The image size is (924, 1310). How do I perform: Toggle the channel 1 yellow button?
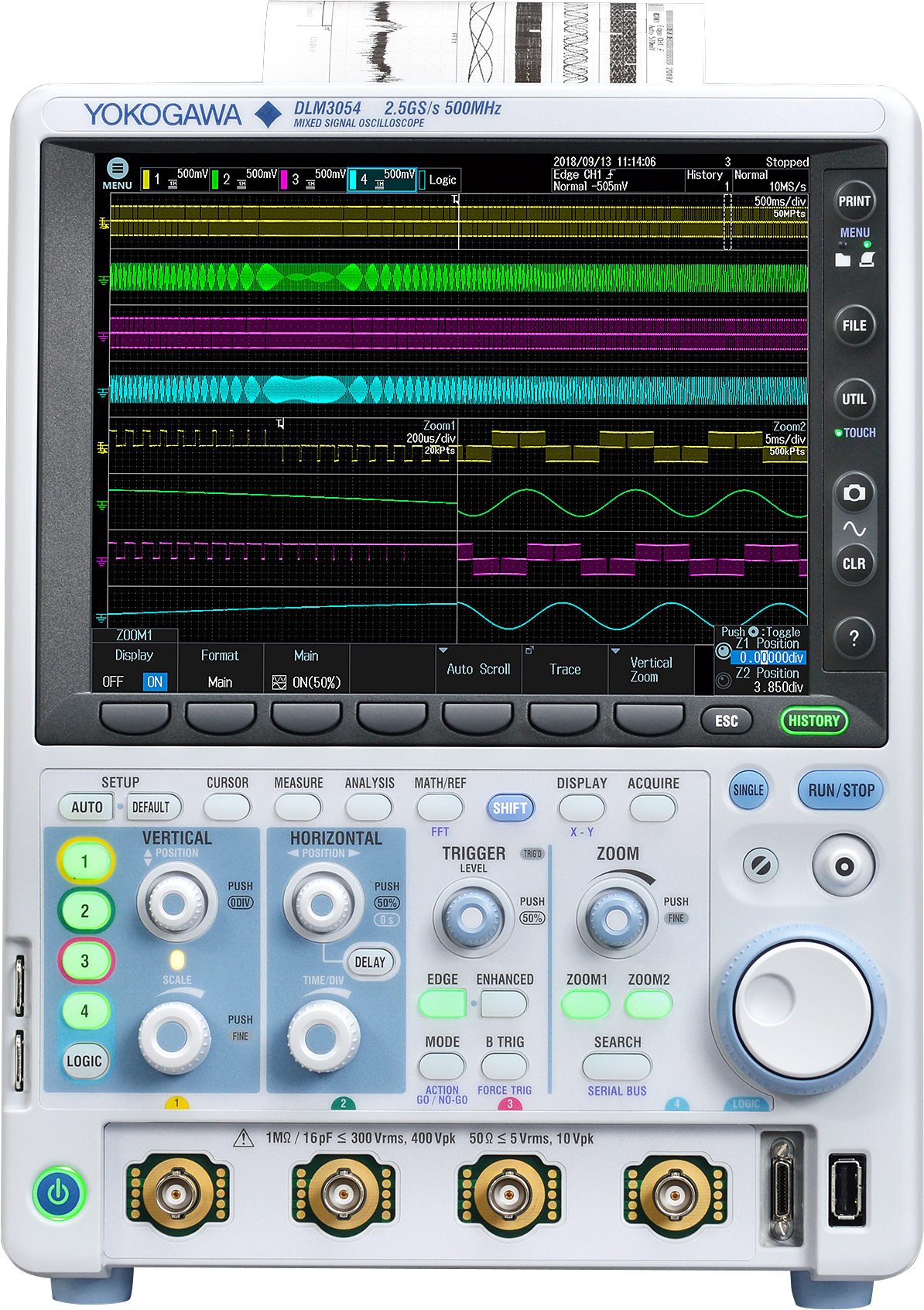[85, 861]
